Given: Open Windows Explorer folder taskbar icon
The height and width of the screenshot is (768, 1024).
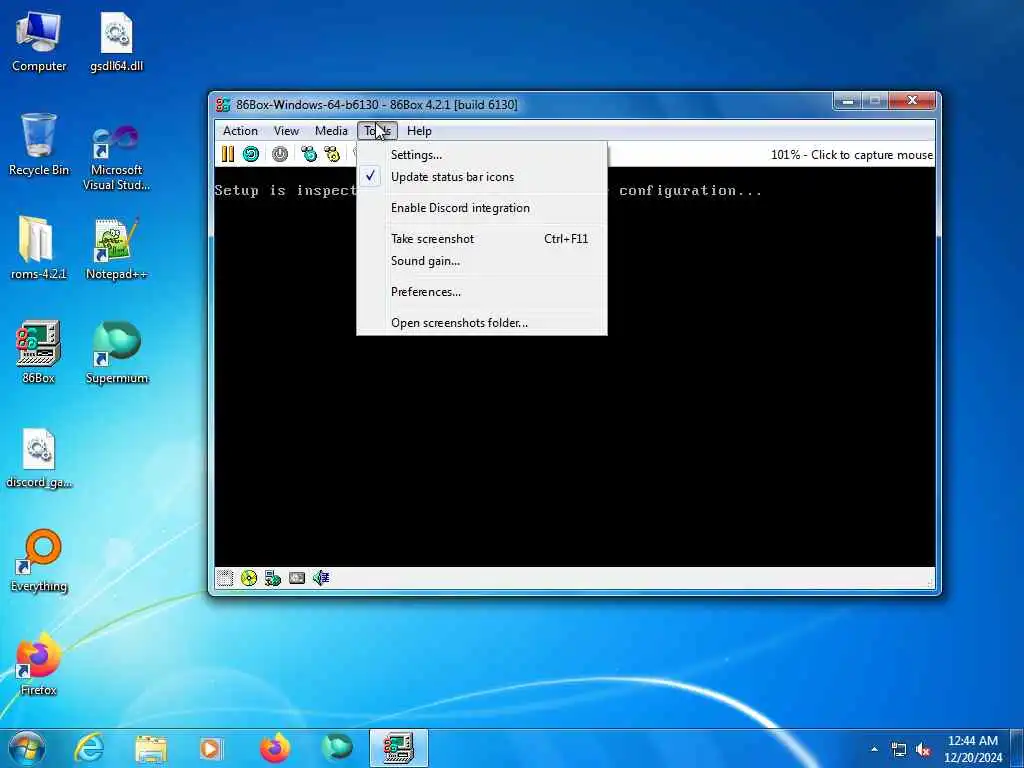Looking at the screenshot, I should pos(151,748).
